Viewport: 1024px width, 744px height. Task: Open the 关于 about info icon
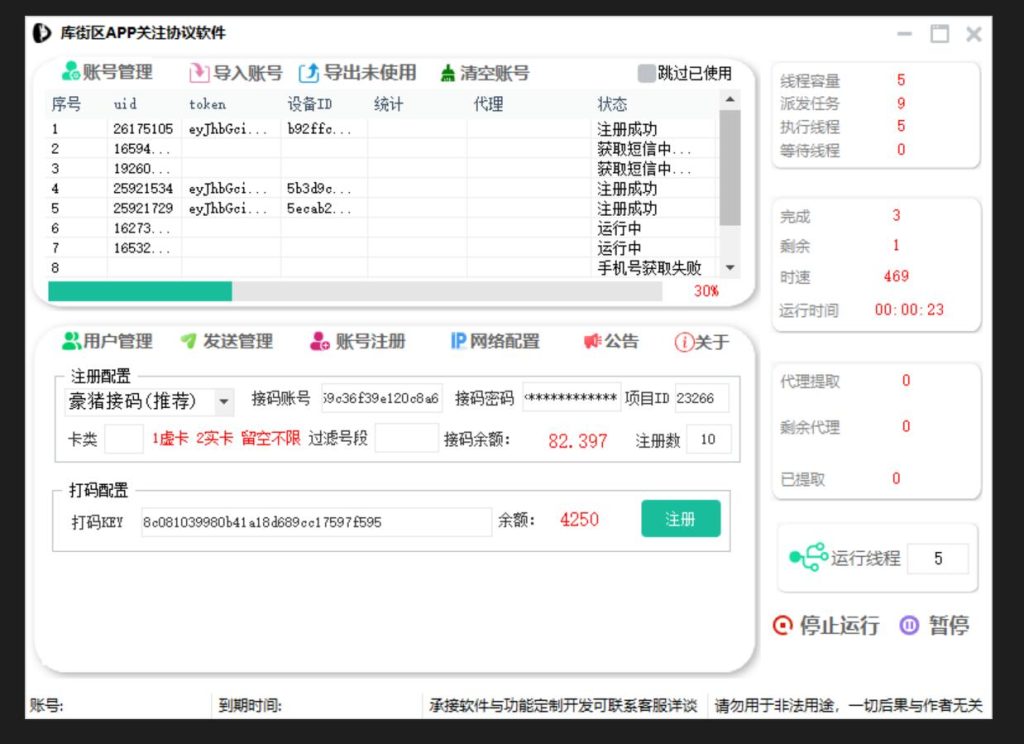[684, 342]
